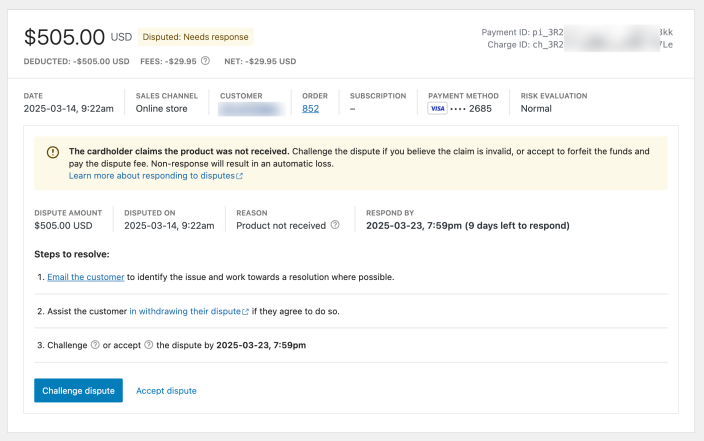
Task: Open Learn more about responding to disputes
Action: tap(151, 175)
